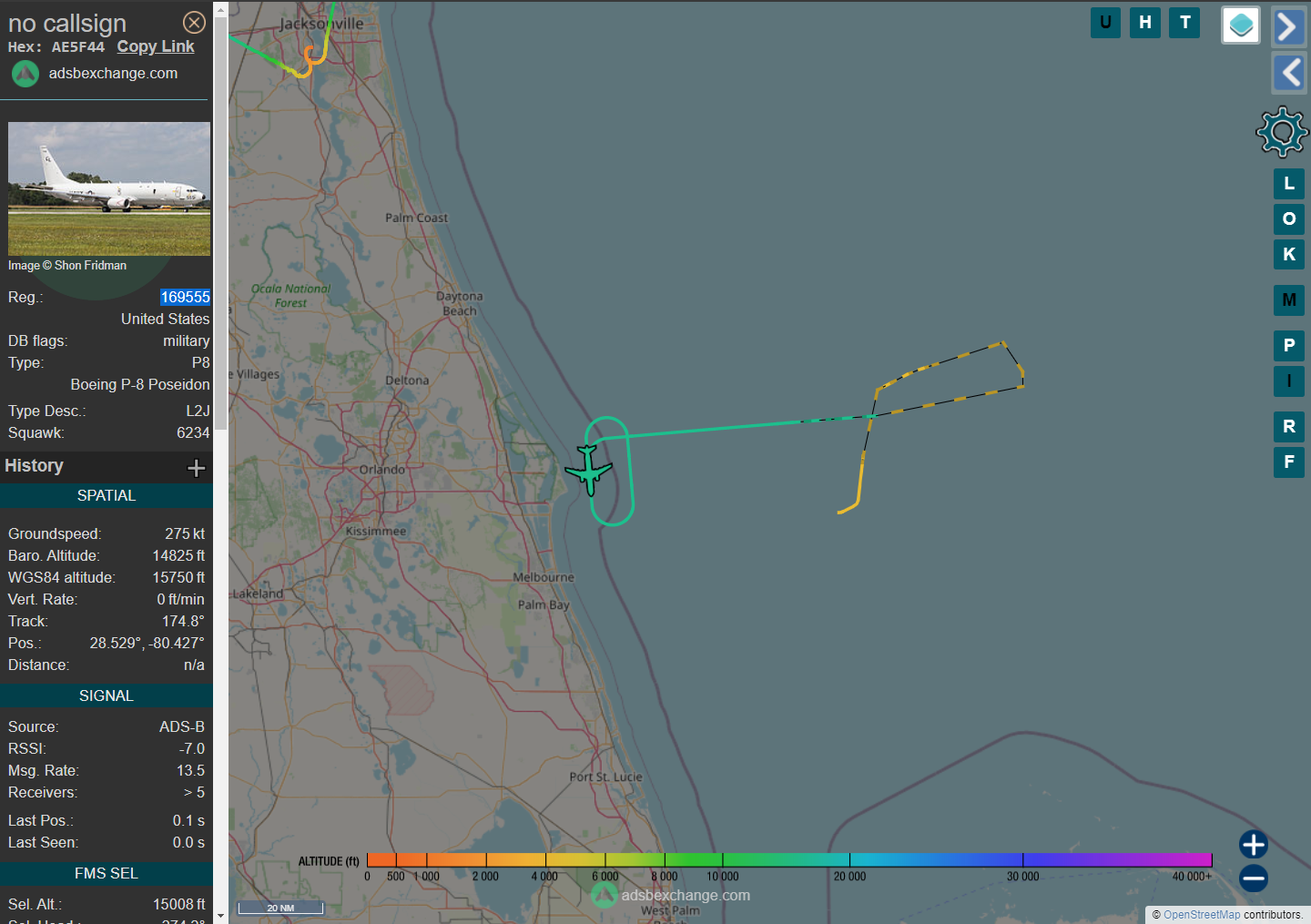Open the map layer switcher
The height and width of the screenshot is (924, 1311).
click(1241, 25)
